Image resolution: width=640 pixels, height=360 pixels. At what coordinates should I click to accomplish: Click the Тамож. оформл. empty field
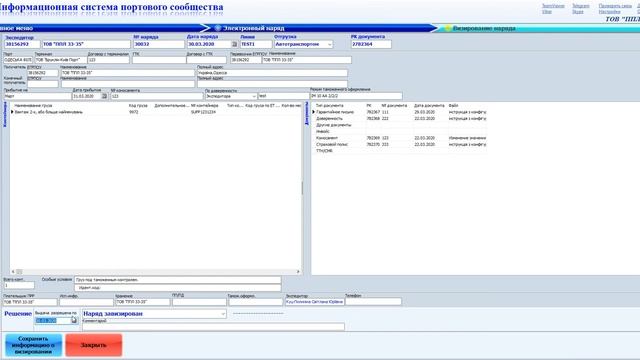(256, 302)
